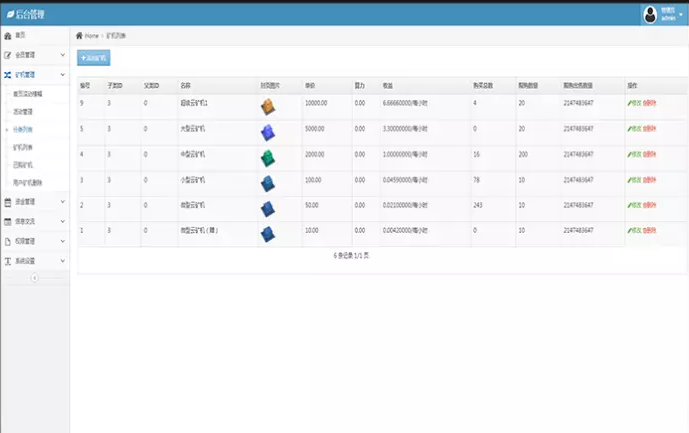The image size is (689, 433).
Task: Click the edit-pad icon next to 会员管理
Action: (x=7, y=55)
